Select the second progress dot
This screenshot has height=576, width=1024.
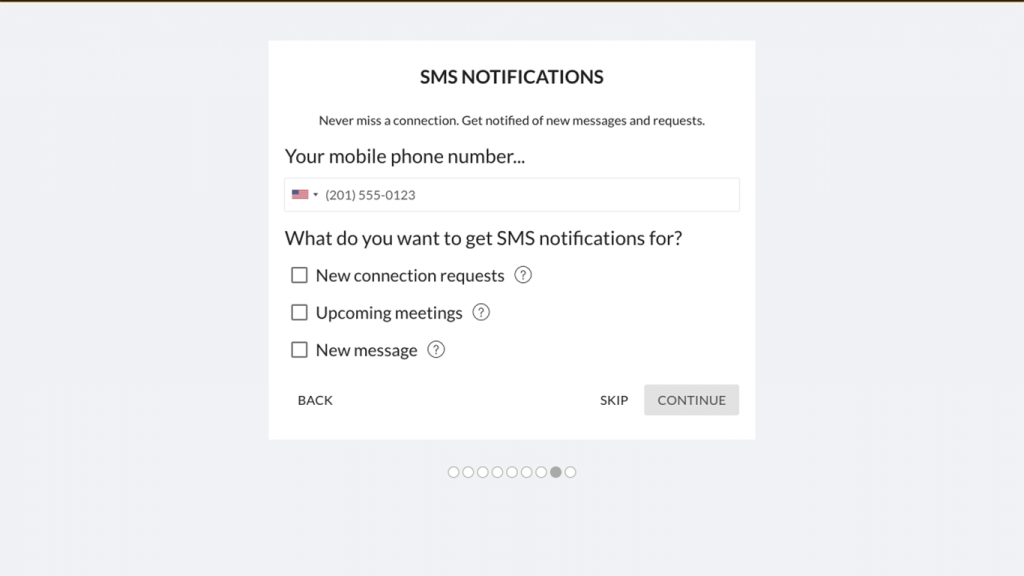point(468,472)
